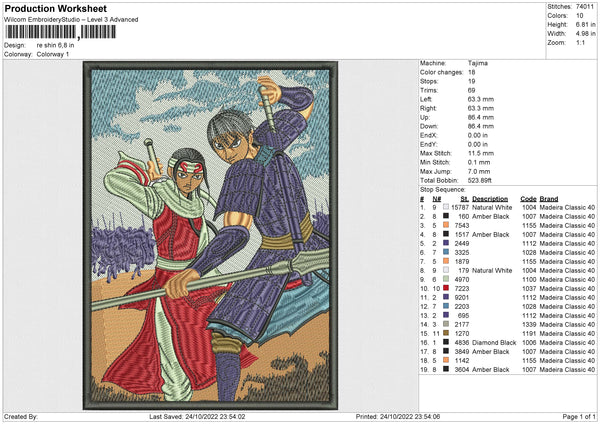Click the embroidery design preview image
600x424 pixels.
click(210, 235)
